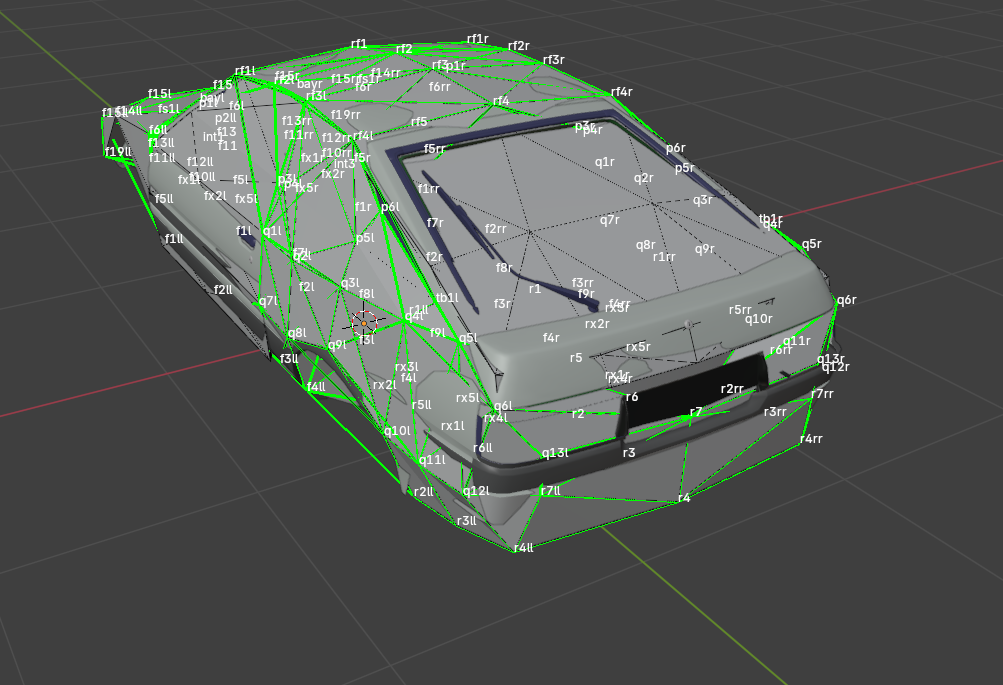Select the r4rr vertex label
The height and width of the screenshot is (685, 1003).
click(811, 439)
